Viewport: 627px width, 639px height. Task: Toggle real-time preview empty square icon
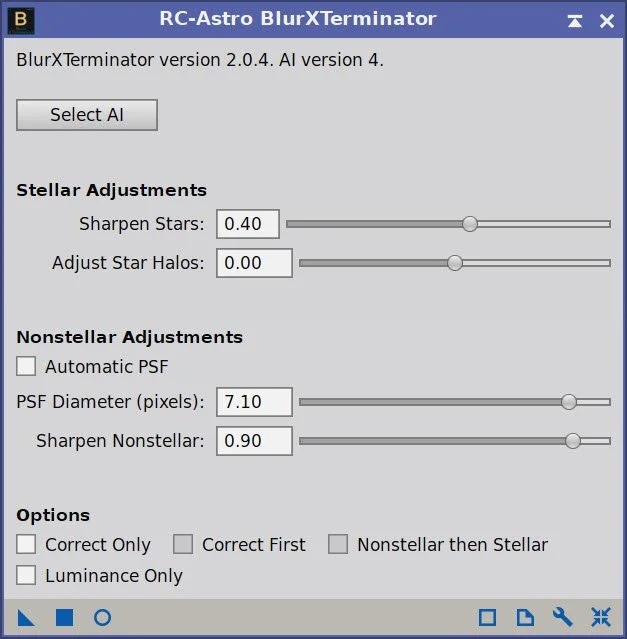487,617
